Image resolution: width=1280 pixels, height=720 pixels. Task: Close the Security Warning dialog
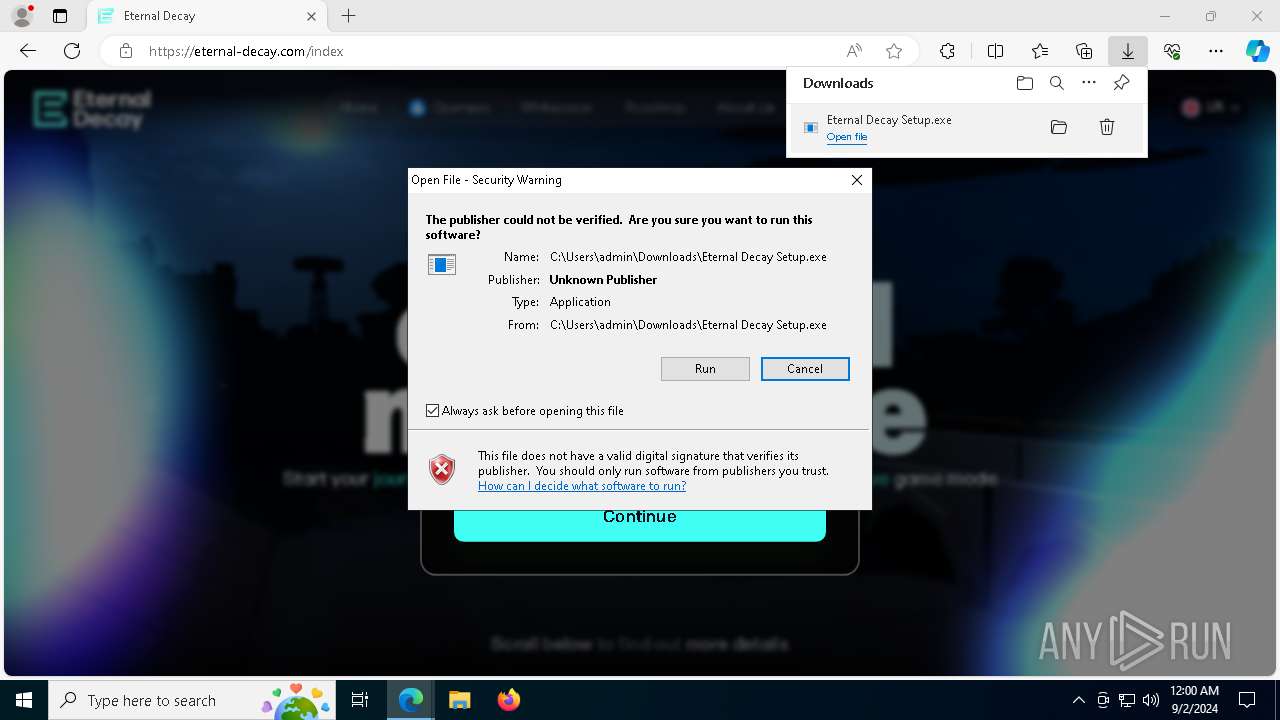coord(857,180)
